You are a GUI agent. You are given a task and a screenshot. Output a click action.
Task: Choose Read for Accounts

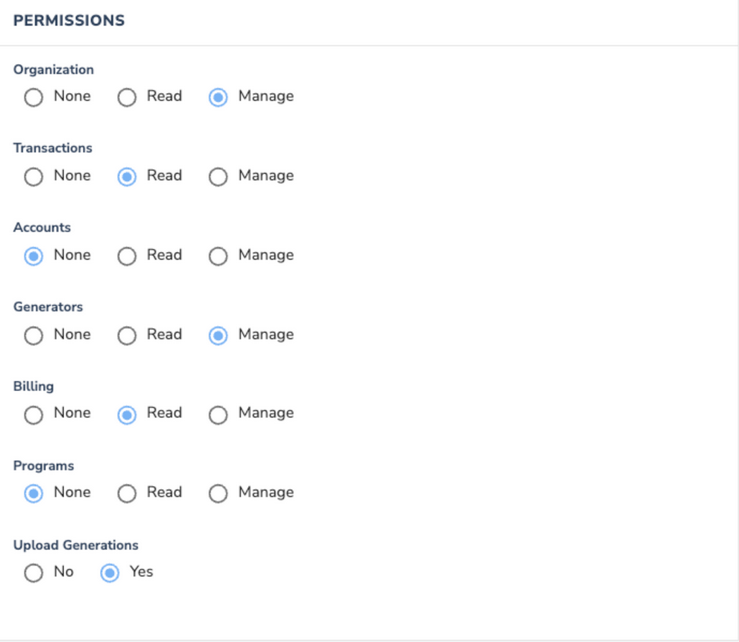click(x=127, y=256)
